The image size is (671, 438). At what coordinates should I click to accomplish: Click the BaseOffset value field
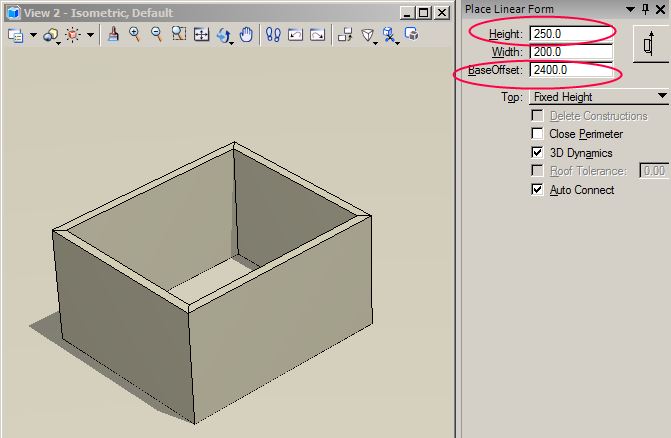click(x=570, y=70)
